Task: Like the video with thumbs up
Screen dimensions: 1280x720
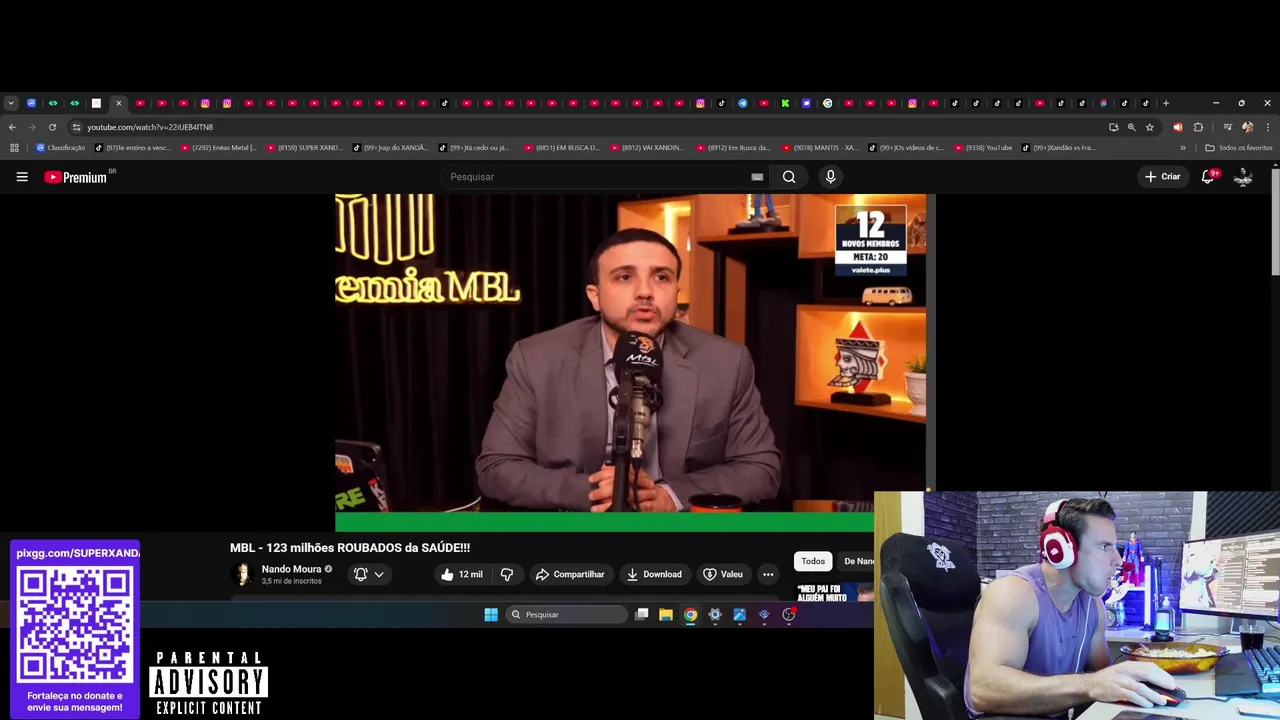Action: (462, 574)
